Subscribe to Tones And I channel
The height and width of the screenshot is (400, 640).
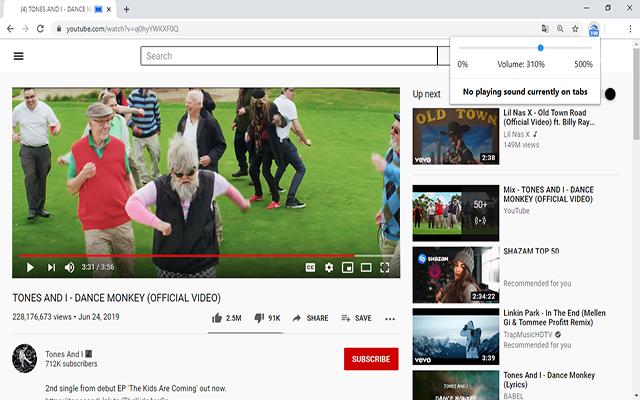coord(370,359)
